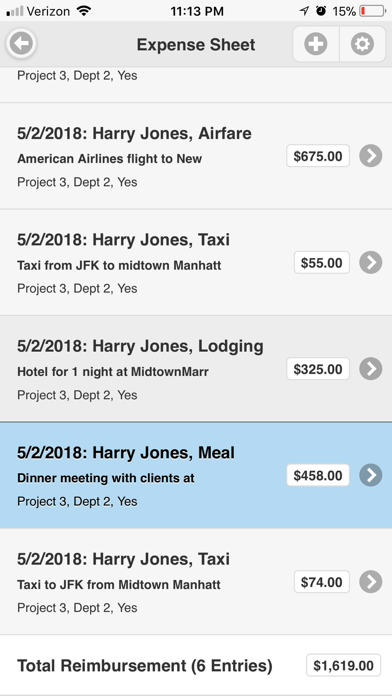This screenshot has width=392, height=696.
Task: Open the Harry Jones Lodging entry
Action: (x=196, y=369)
